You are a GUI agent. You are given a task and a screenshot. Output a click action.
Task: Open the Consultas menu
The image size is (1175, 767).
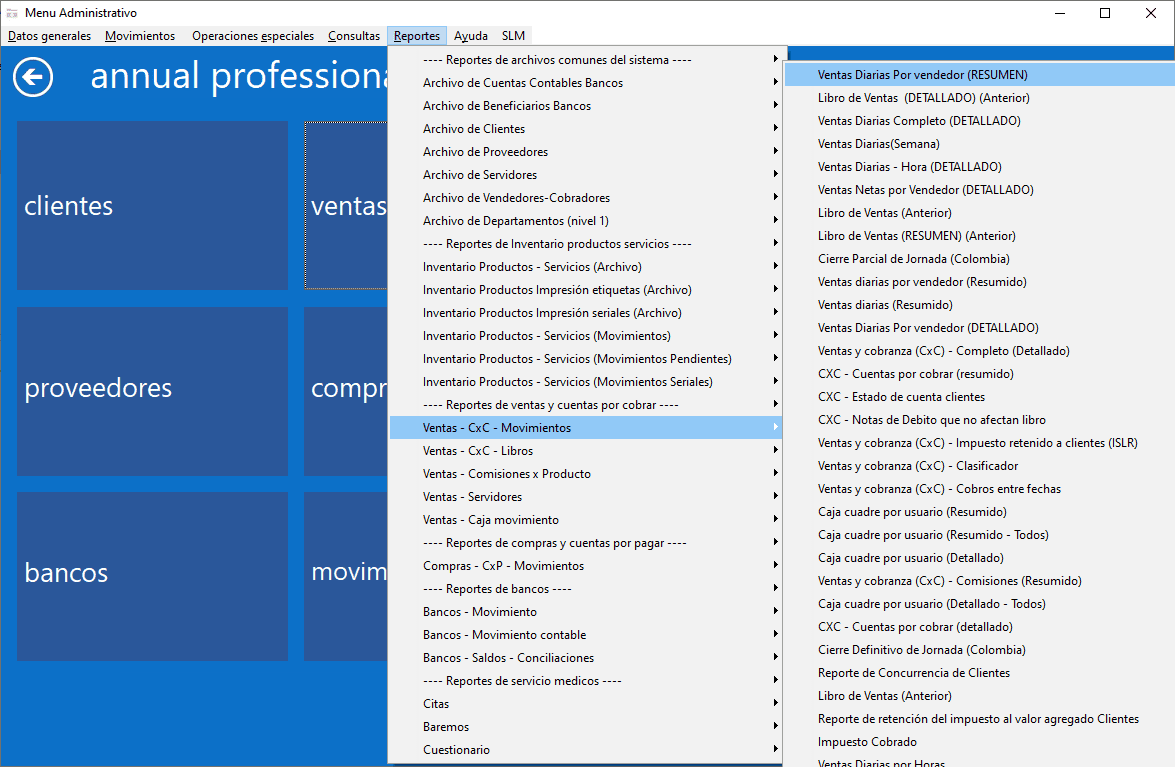(x=354, y=36)
